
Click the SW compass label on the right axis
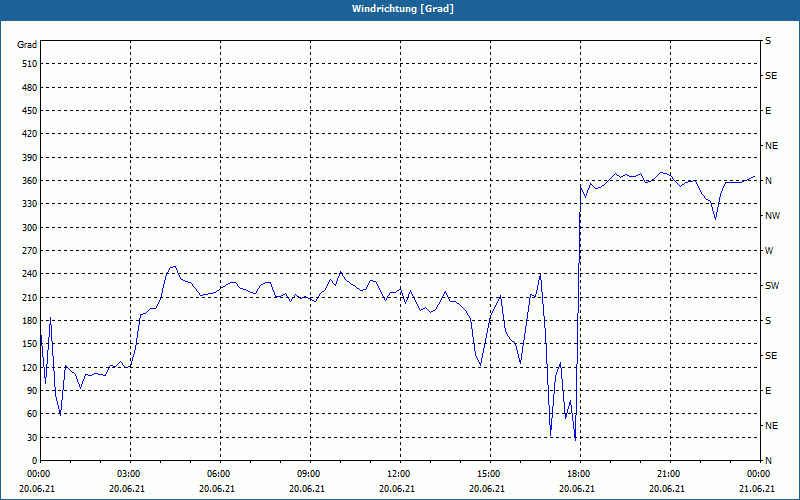(772, 286)
